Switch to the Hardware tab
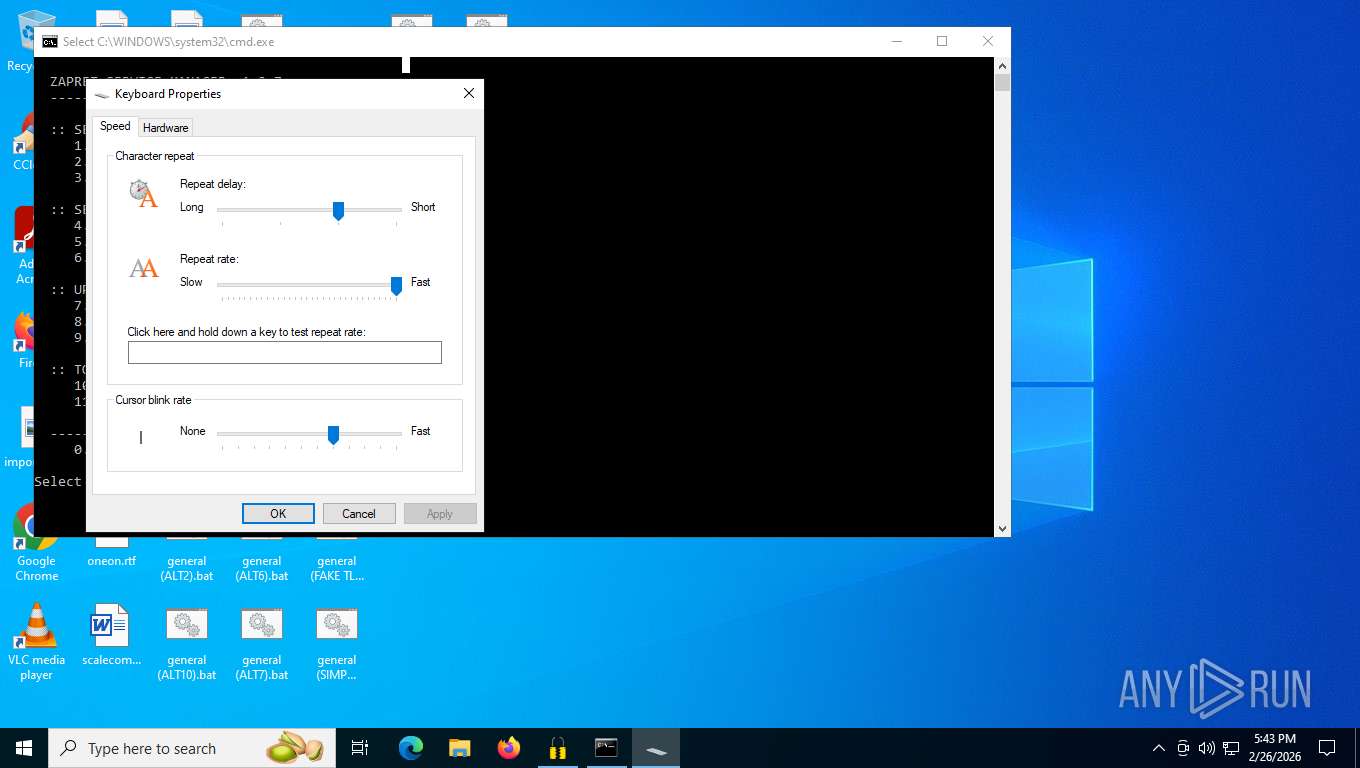The width and height of the screenshot is (1360, 768). pos(166,127)
